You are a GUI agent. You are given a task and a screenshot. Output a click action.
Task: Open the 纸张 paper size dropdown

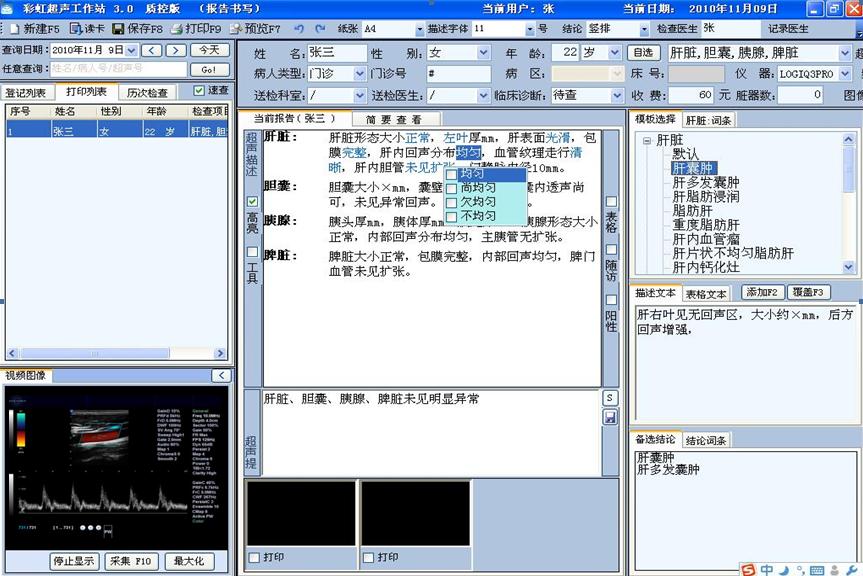[x=419, y=29]
